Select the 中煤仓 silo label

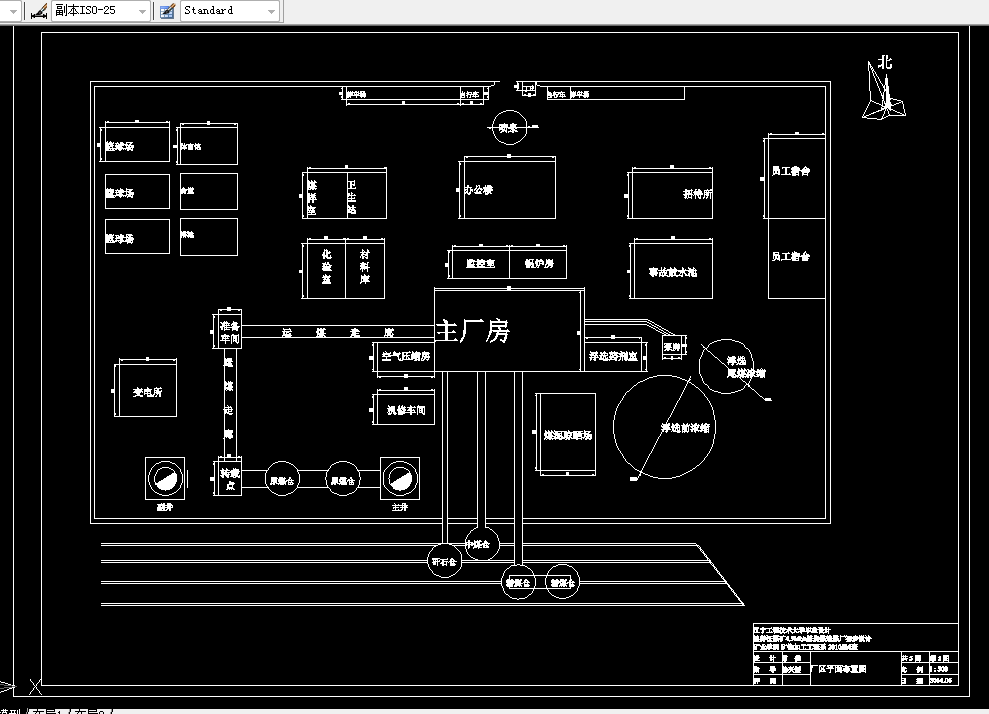(477, 544)
